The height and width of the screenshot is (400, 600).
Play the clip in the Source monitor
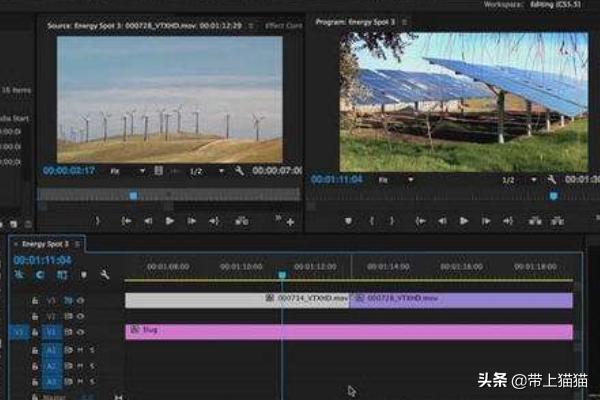coord(170,221)
